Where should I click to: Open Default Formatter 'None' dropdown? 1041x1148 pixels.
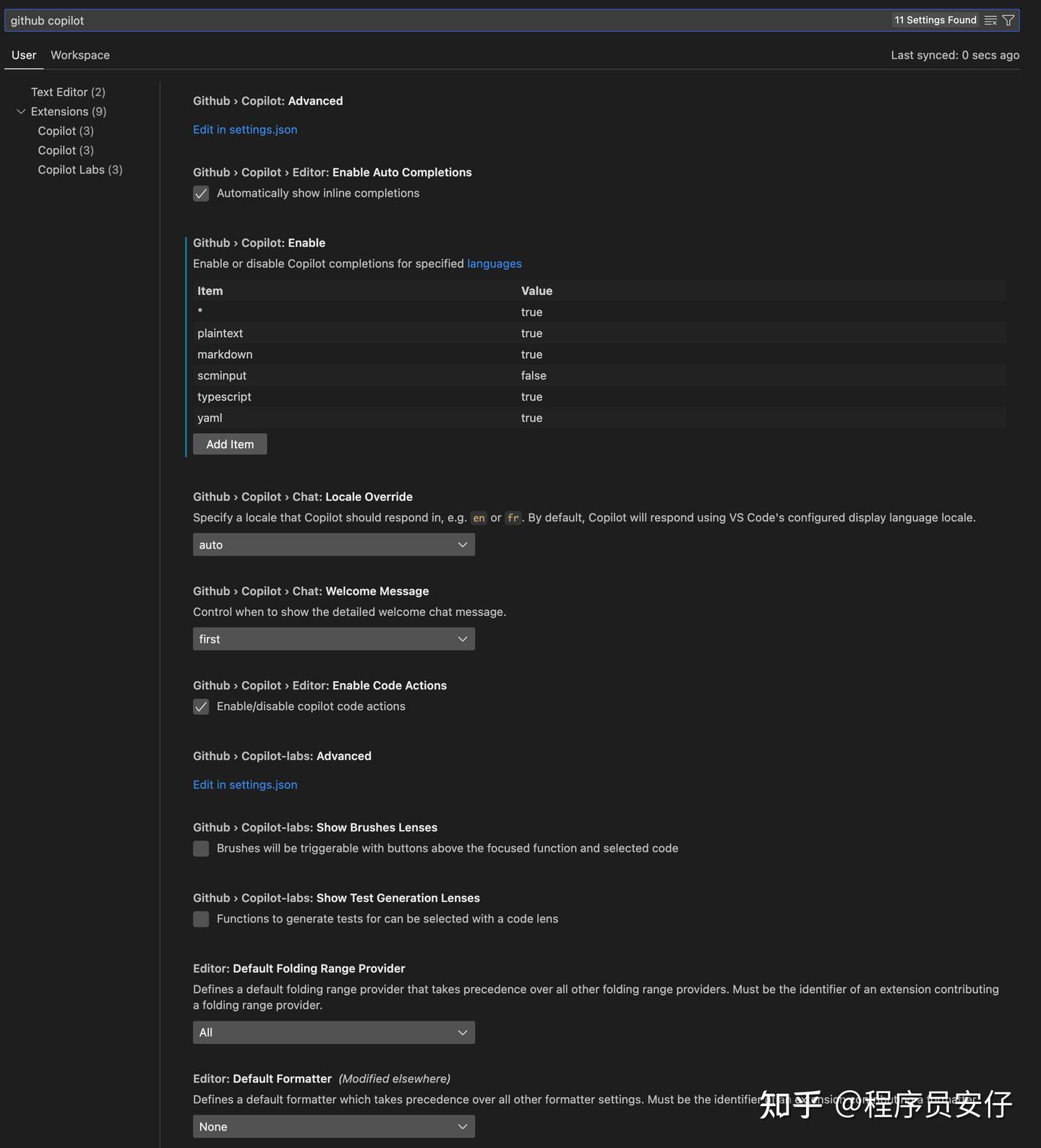point(334,1126)
